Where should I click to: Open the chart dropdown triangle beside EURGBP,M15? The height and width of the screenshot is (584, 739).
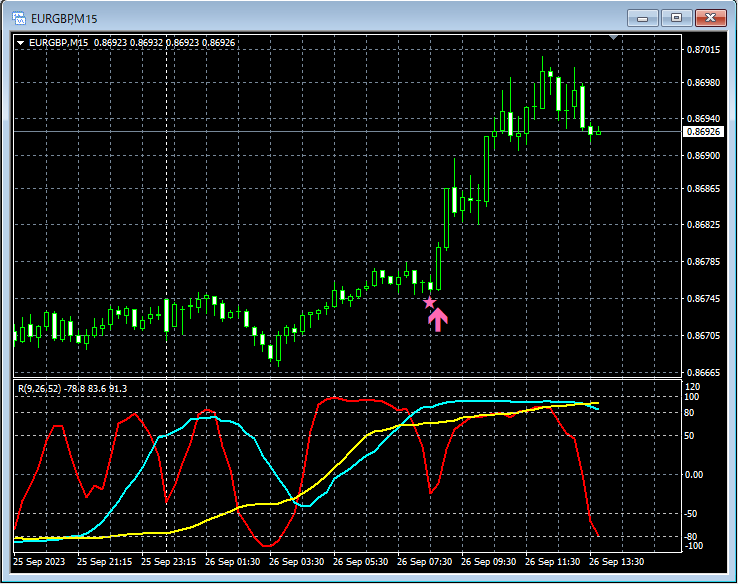[x=20, y=43]
